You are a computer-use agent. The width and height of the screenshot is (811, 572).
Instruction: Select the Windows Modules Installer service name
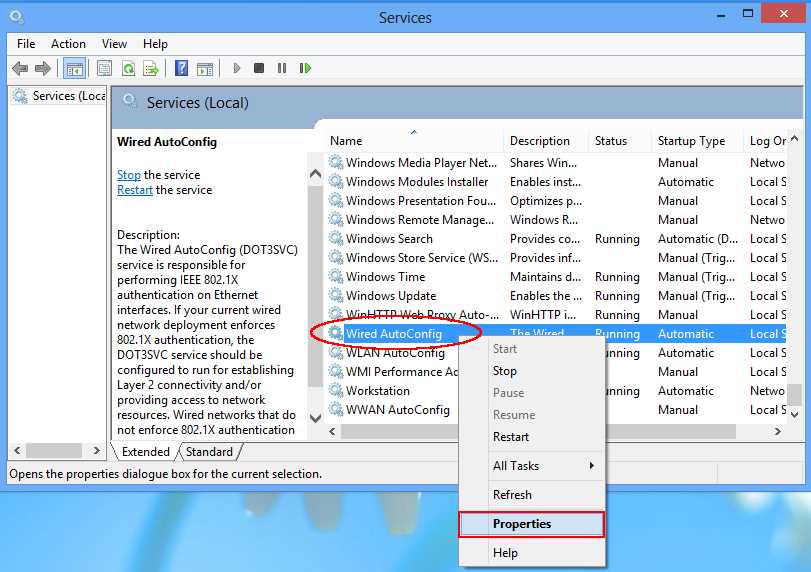click(x=417, y=182)
